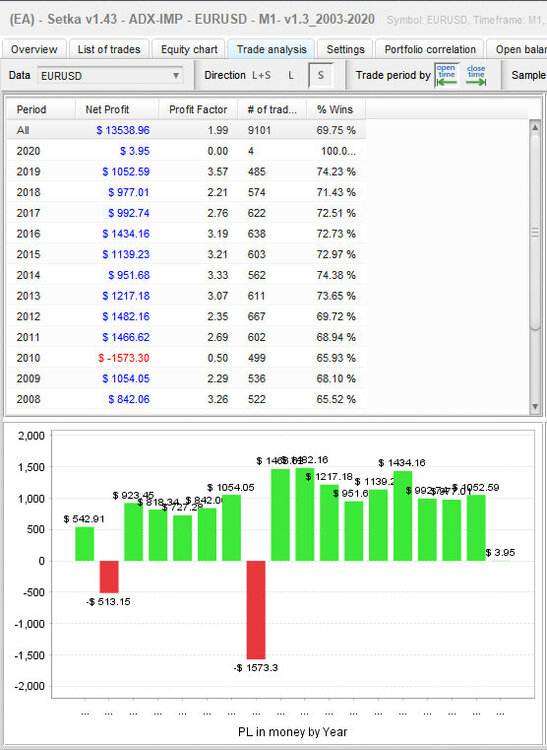Expand the Data EURUSD dropdown
Viewport: 547px width, 750px height.
[x=110, y=76]
